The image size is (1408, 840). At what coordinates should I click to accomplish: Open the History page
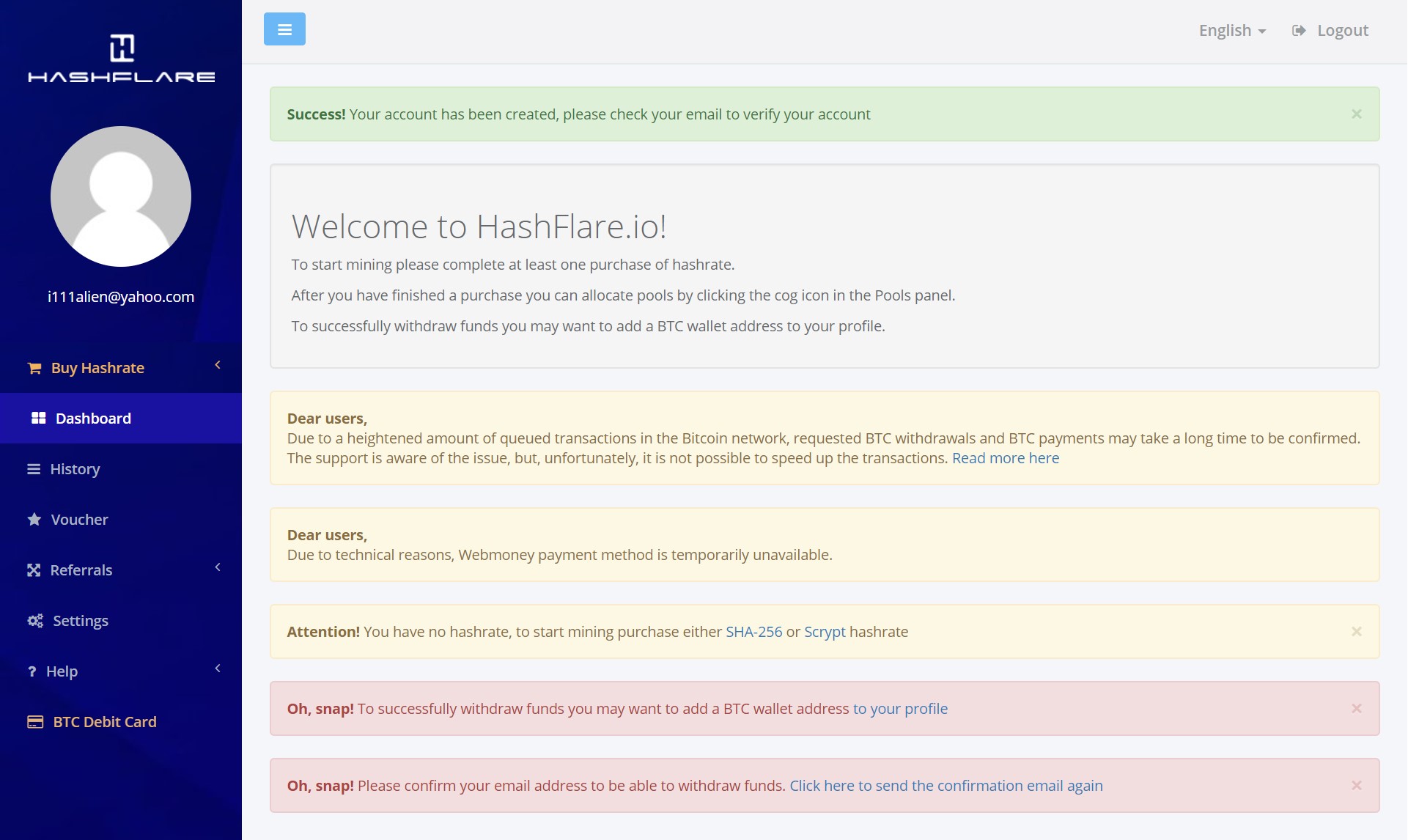(x=121, y=468)
